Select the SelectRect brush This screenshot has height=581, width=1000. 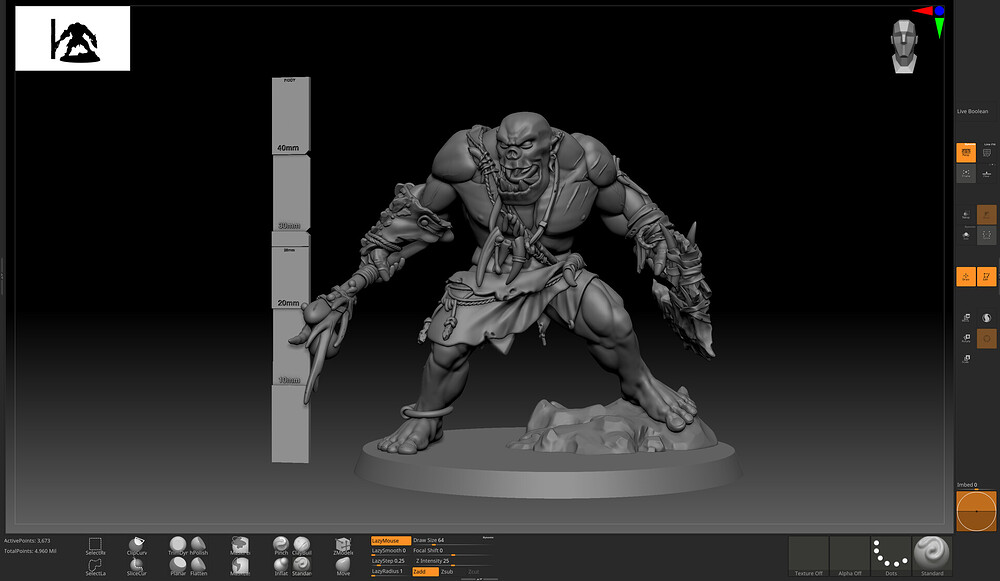pyautogui.click(x=96, y=545)
